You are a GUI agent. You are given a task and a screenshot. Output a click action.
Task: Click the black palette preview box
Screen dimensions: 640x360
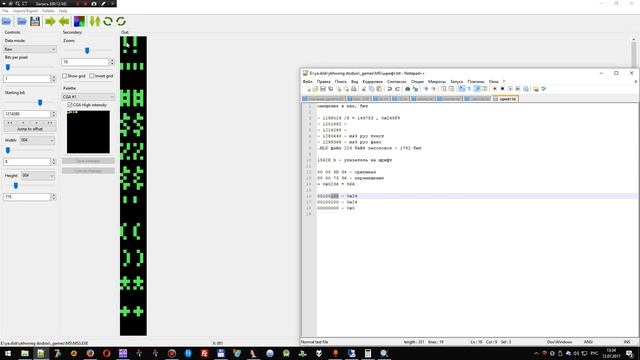point(88,132)
